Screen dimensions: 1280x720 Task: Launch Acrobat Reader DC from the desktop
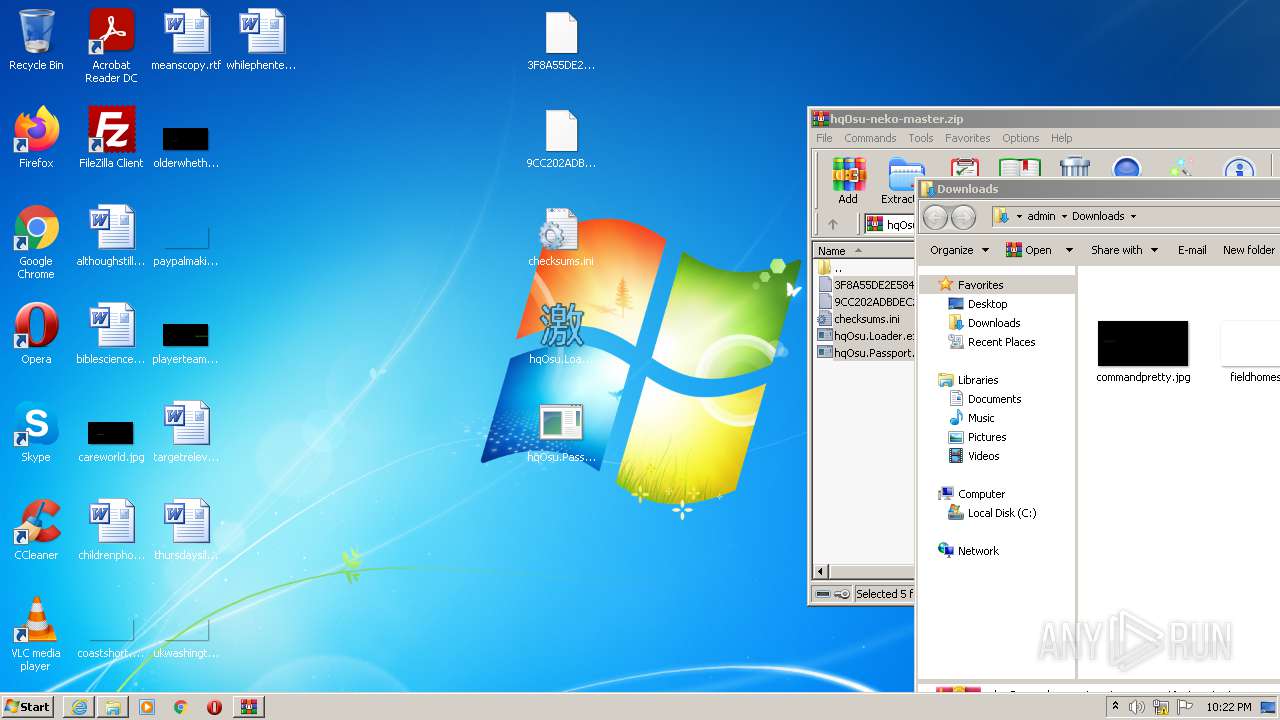(x=111, y=46)
